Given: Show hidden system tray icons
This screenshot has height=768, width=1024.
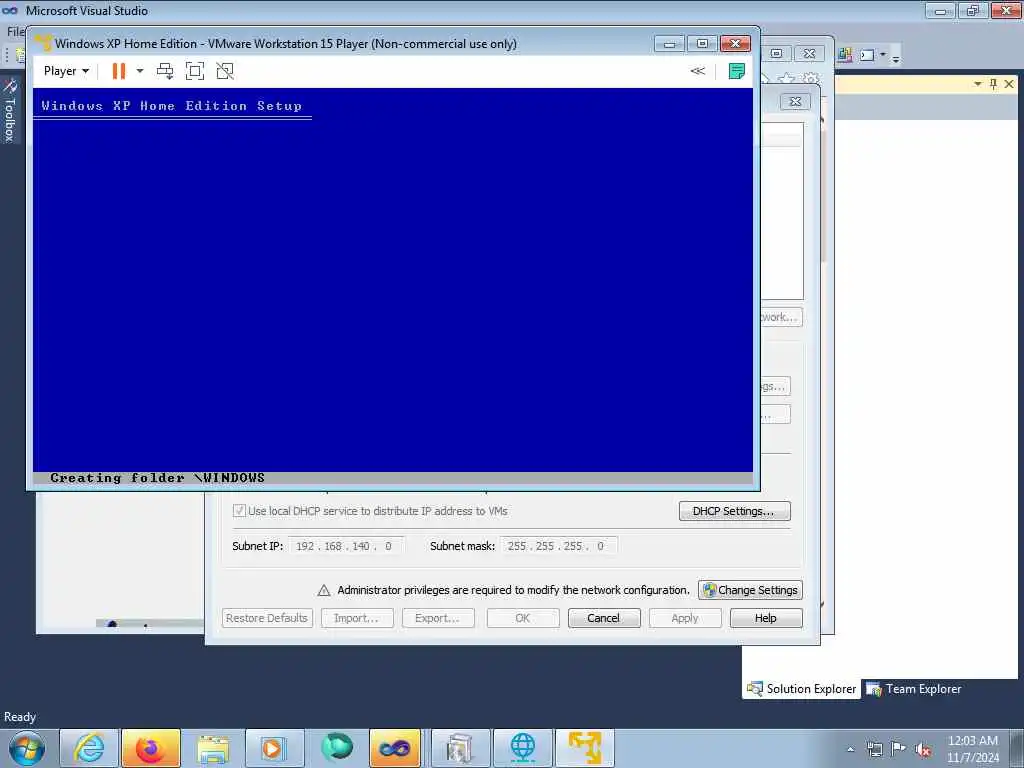Looking at the screenshot, I should click(850, 749).
